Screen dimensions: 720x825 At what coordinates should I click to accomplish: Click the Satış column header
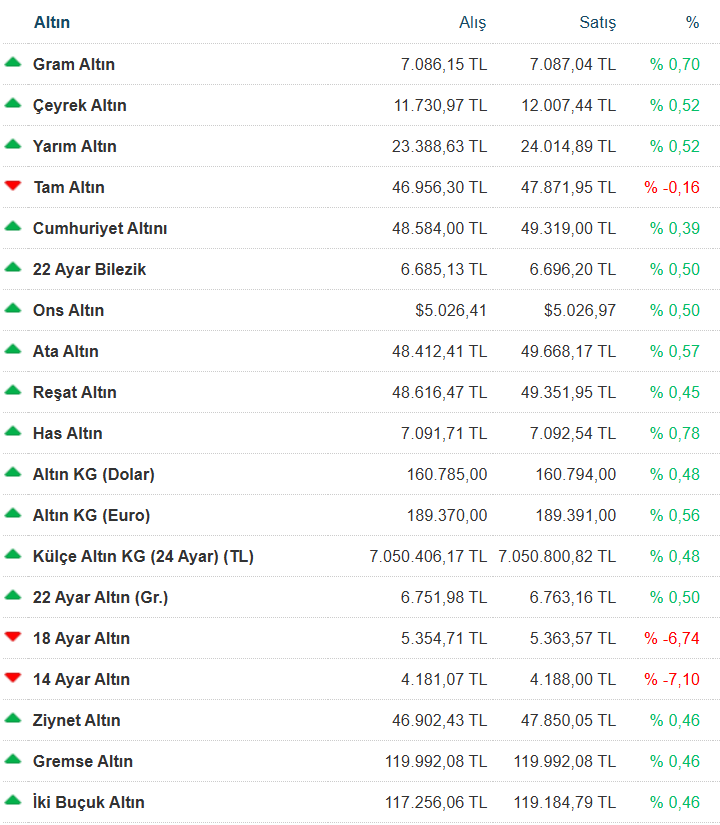(598, 22)
